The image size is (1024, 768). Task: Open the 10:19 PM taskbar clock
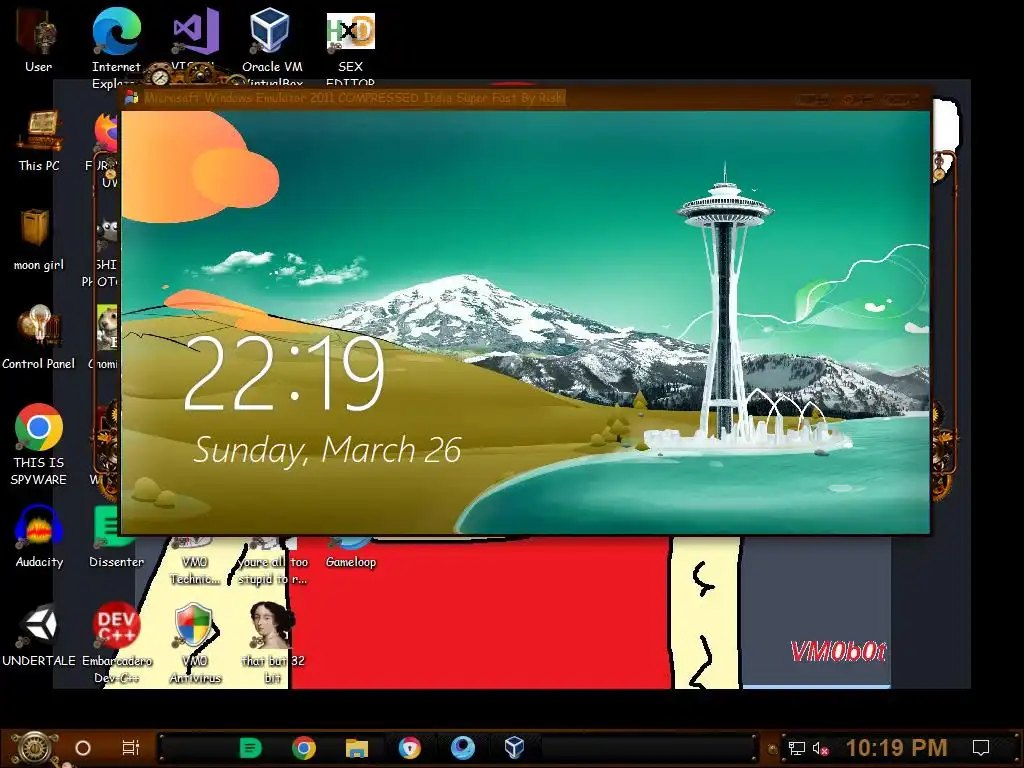(896, 748)
